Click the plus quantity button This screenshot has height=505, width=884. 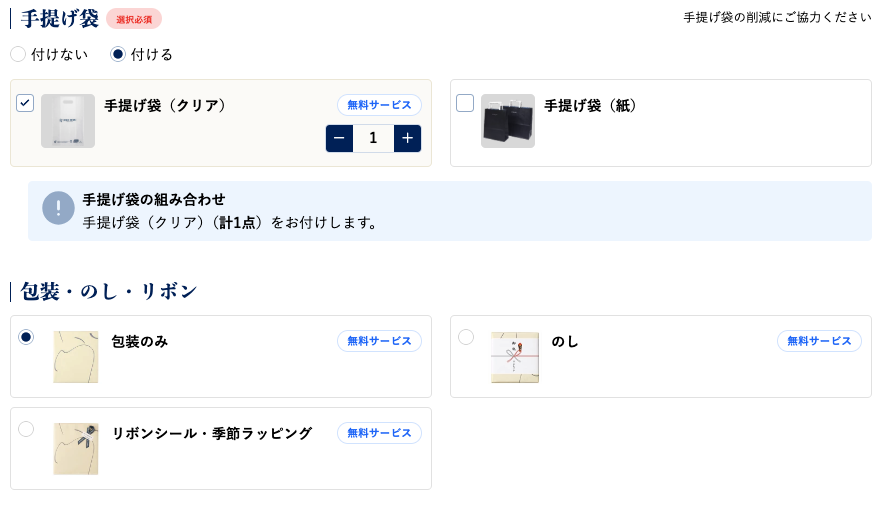click(407, 138)
